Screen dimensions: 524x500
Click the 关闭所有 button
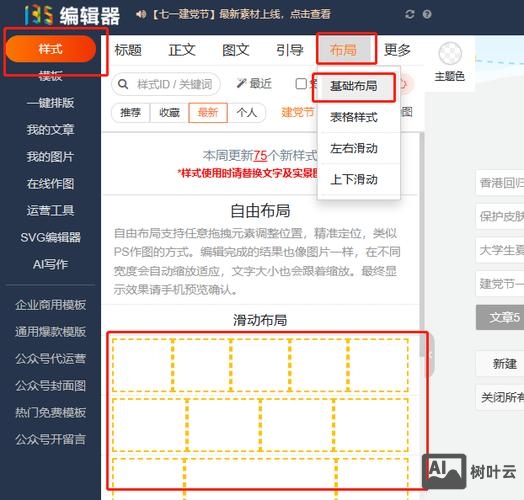tap(500, 397)
